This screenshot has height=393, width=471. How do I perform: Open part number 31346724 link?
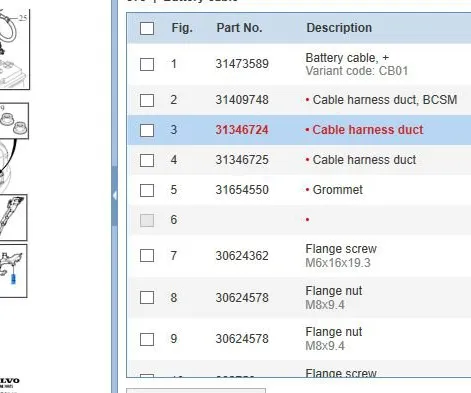(242, 130)
